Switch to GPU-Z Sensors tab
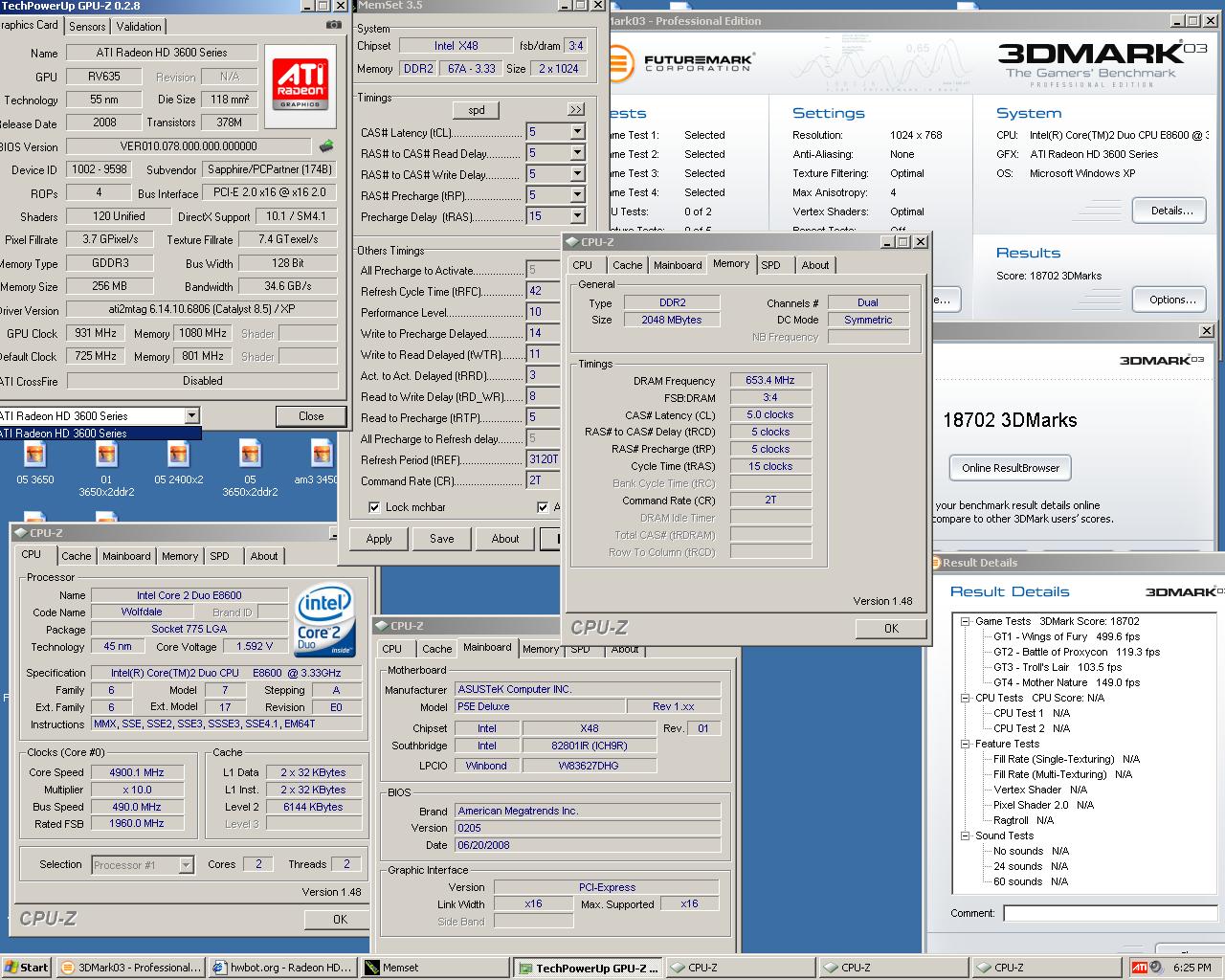This screenshot has width=1225, height=980. pos(87,27)
